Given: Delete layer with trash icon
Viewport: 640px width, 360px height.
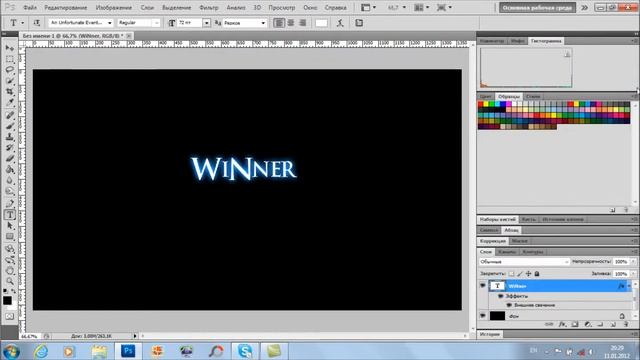Looking at the screenshot, I should pyautogui.click(x=626, y=324).
